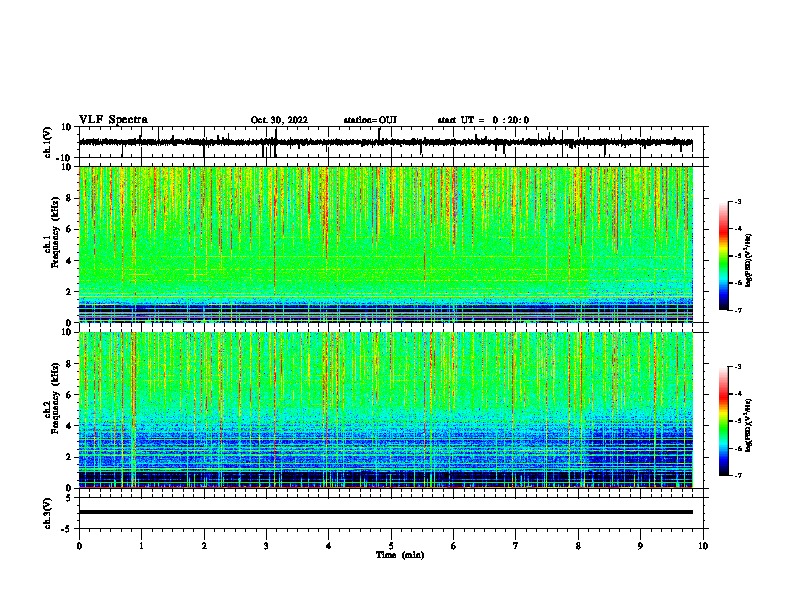Screen dimensions: 792x612
Task: Click the "-7" label on ch.2 color bar
Action: [737, 475]
